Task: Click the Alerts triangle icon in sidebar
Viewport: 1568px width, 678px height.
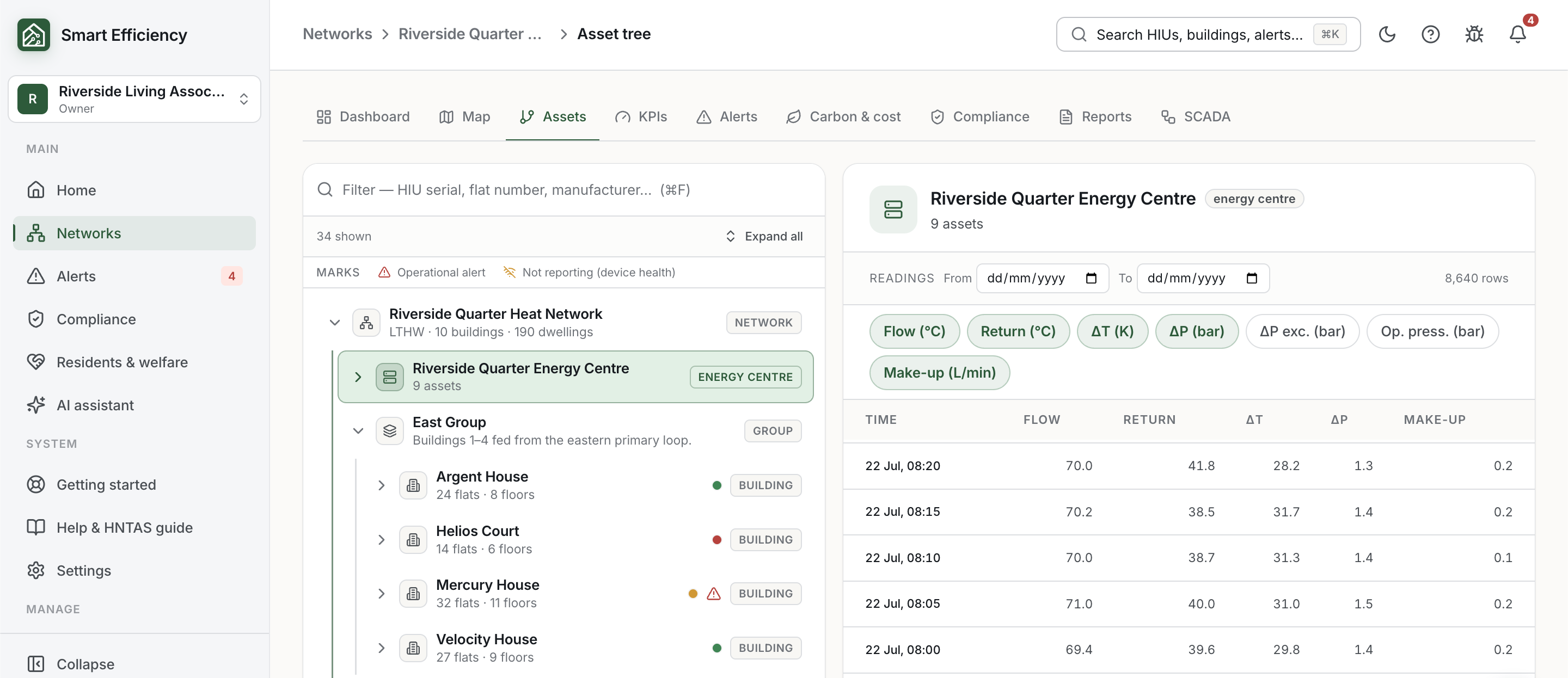Action: [36, 276]
